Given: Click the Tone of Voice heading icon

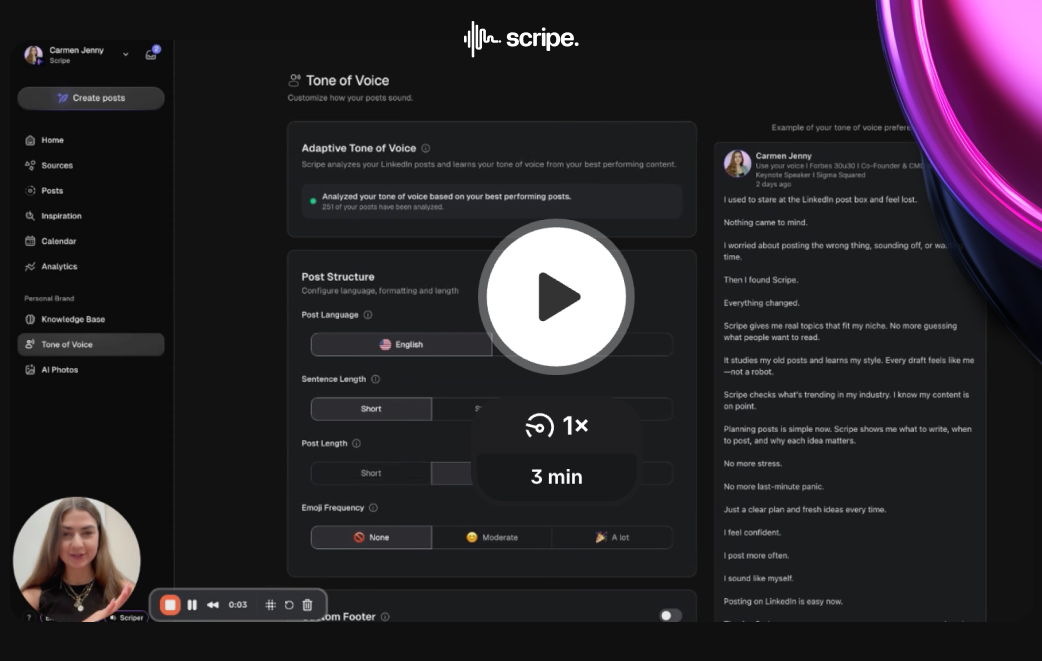Looking at the screenshot, I should (294, 80).
